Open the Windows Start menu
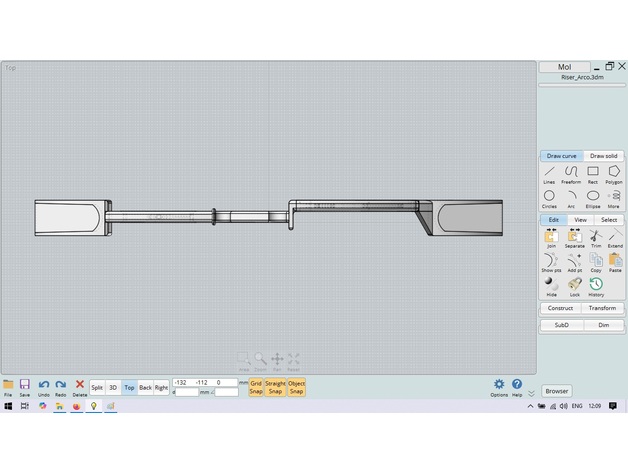The width and height of the screenshot is (628, 472). (x=8, y=406)
